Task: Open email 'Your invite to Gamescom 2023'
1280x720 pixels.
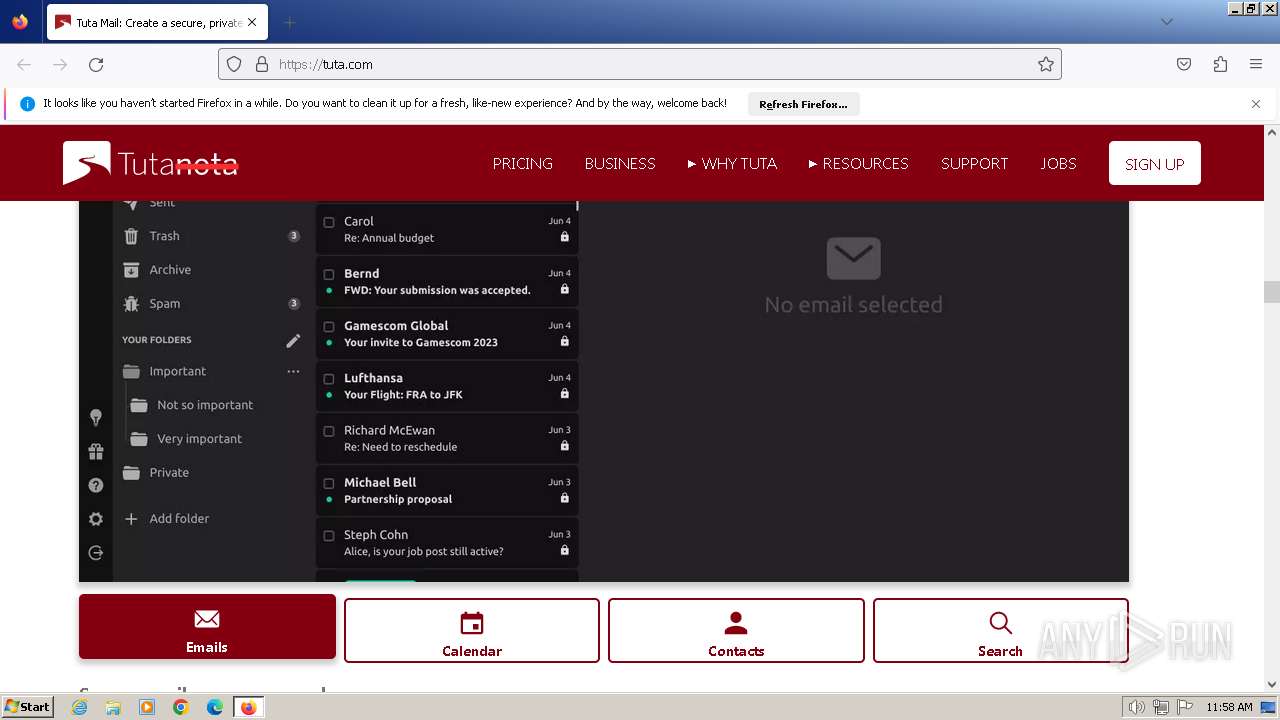Action: [447, 334]
